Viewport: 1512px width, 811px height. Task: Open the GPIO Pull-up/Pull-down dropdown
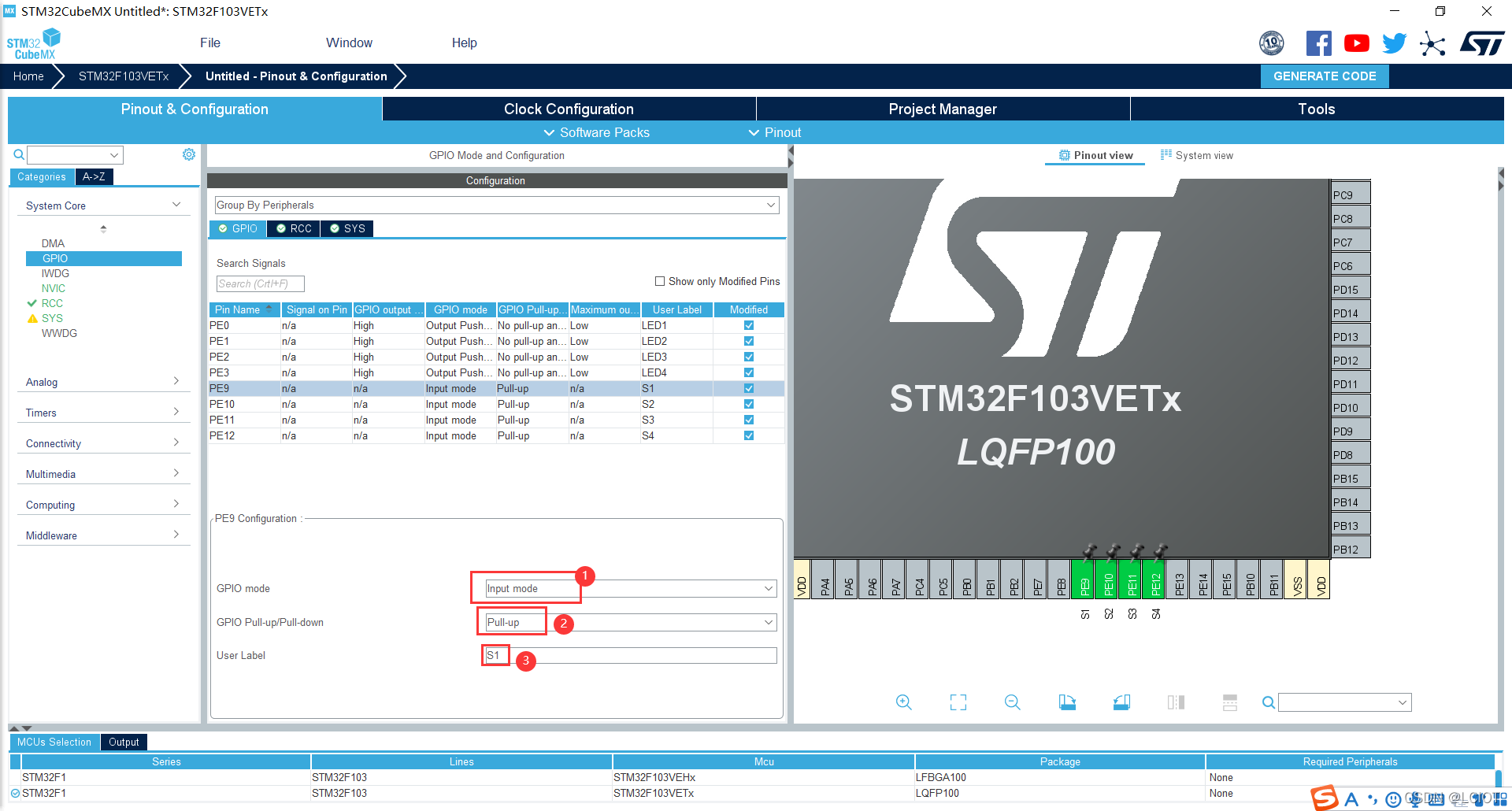click(x=631, y=622)
